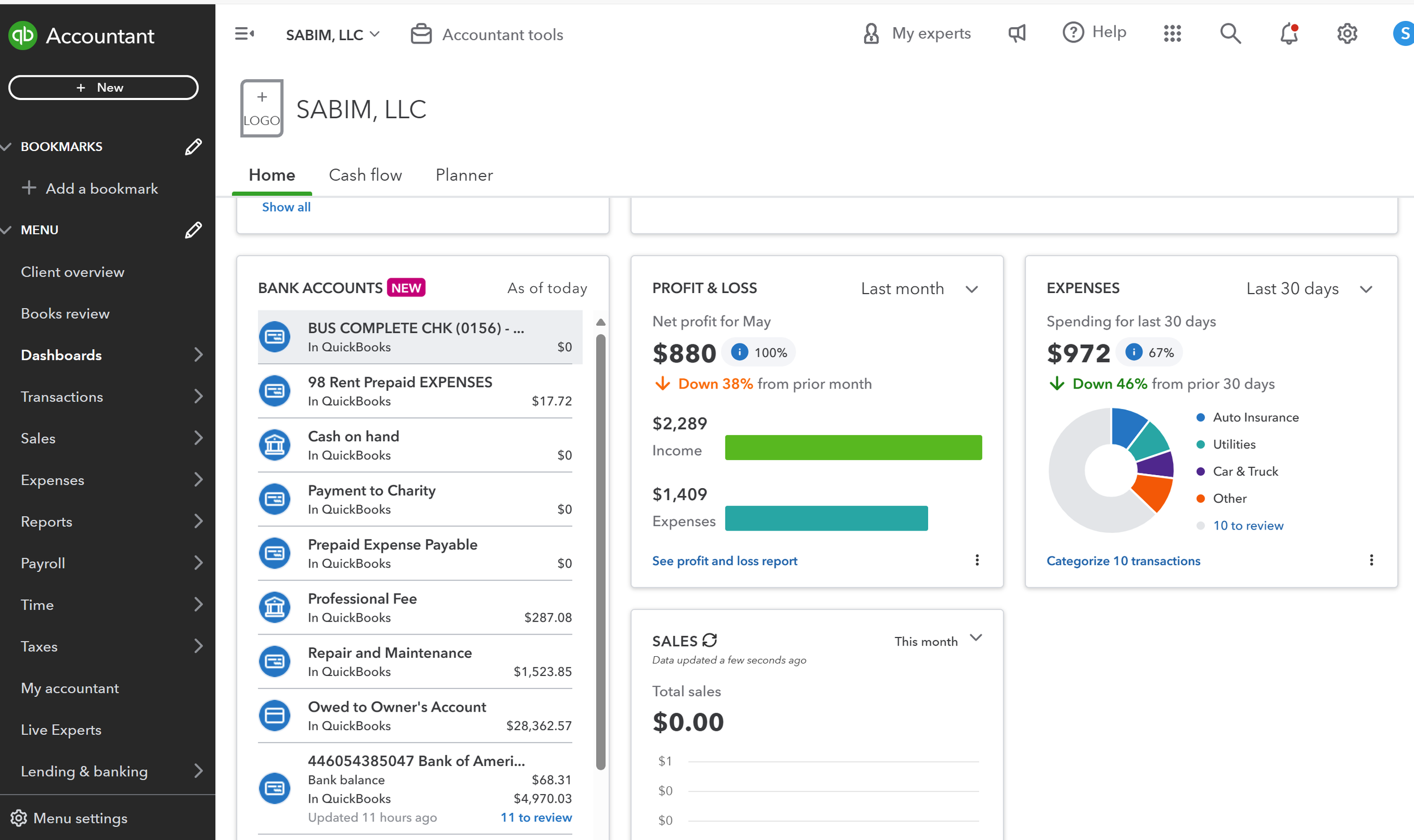1414x840 pixels.
Task: Open Transactions in the sidebar
Action: click(x=62, y=396)
